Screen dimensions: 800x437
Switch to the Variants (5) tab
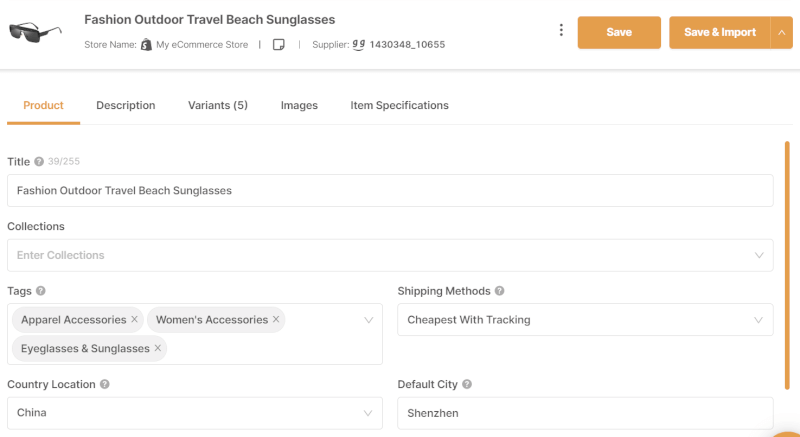[218, 106]
